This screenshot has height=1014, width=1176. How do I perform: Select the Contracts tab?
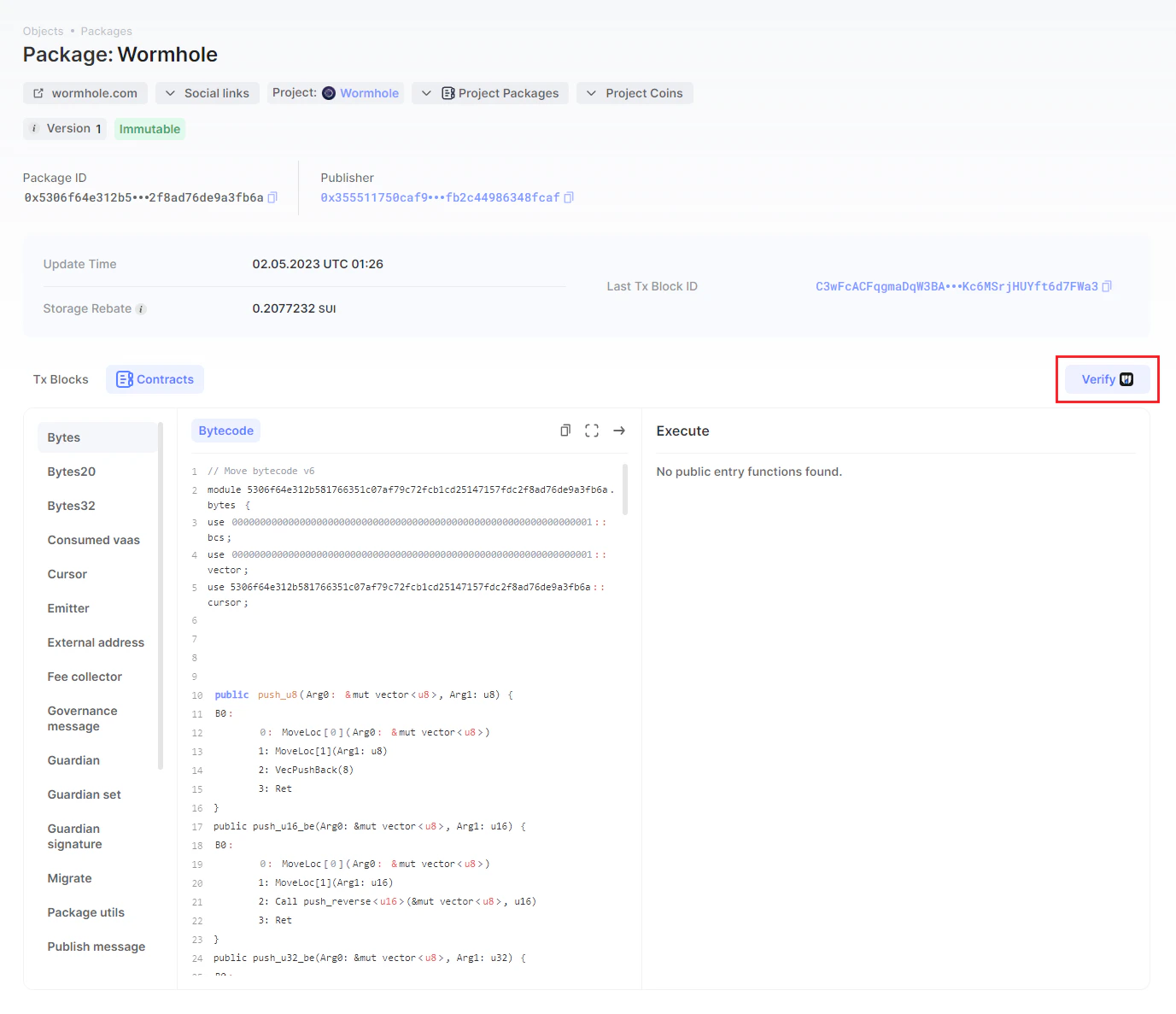coord(155,379)
